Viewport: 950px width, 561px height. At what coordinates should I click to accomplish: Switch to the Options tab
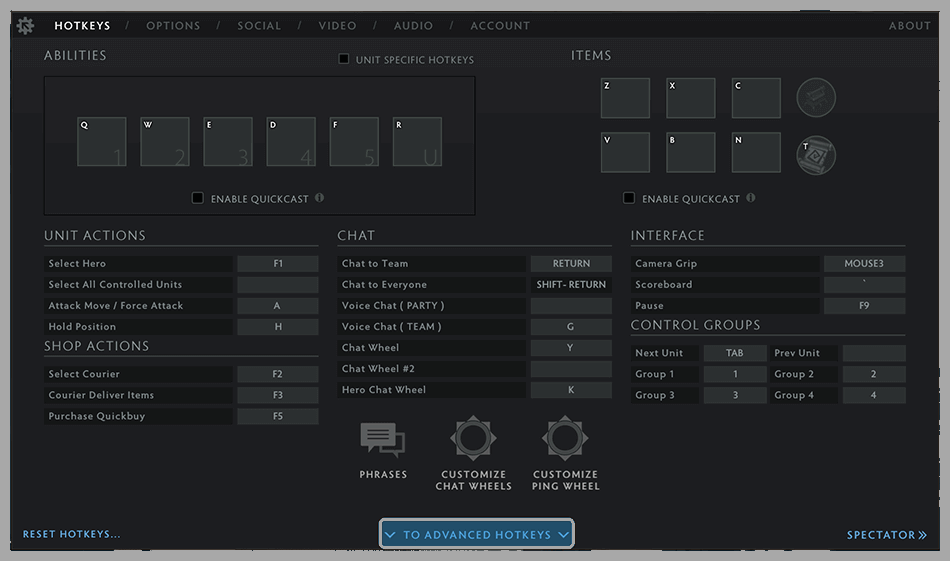pos(173,25)
